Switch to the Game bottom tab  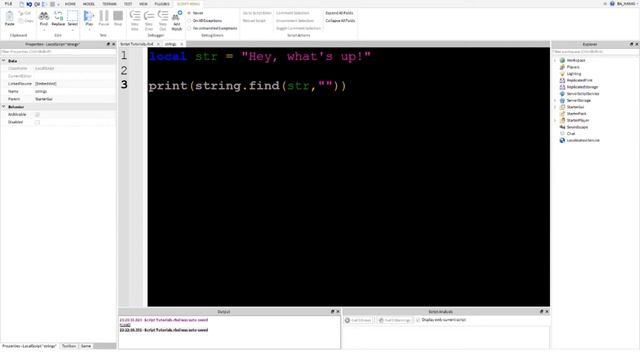(86, 346)
